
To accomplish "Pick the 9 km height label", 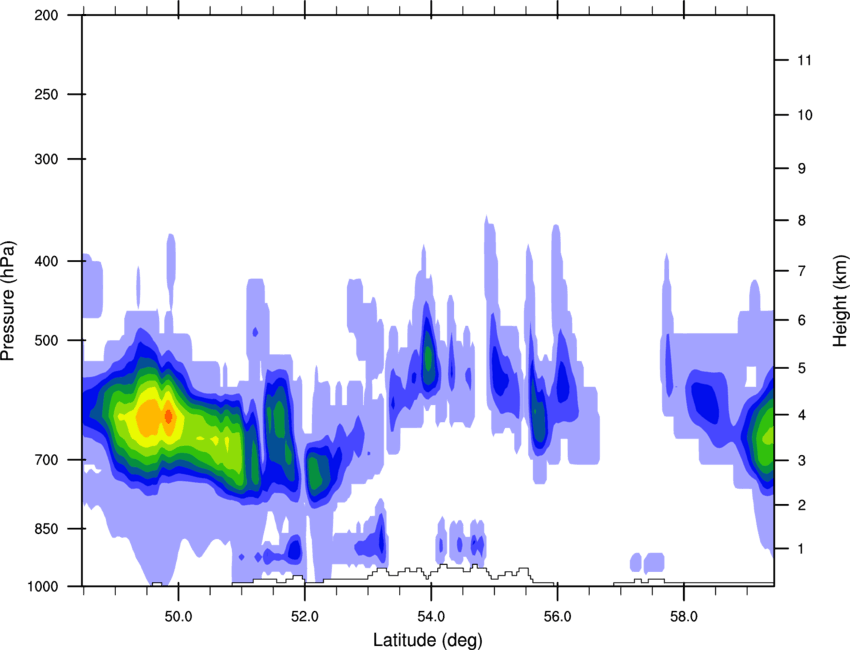I will pos(801,169).
